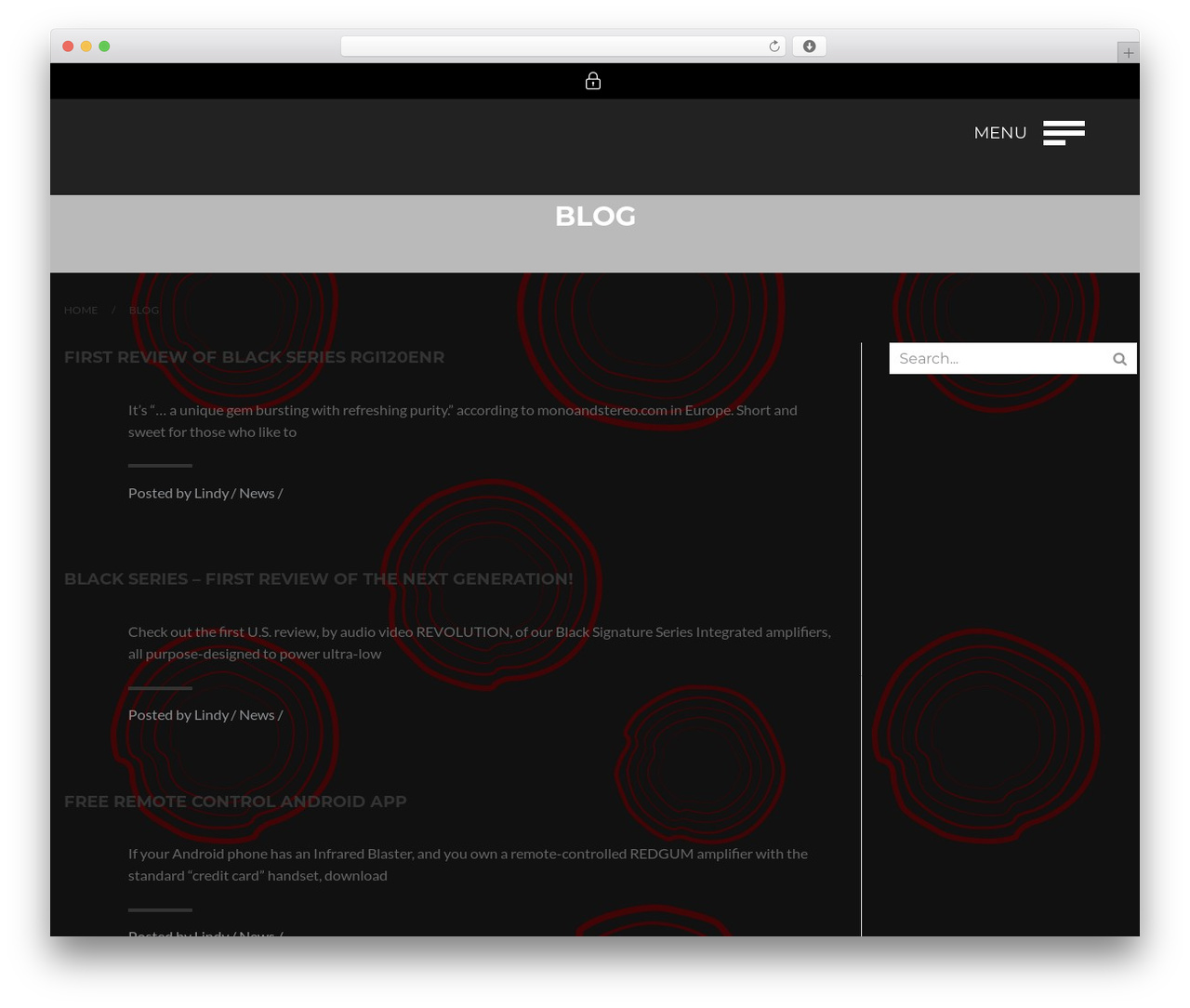1190x1008 pixels.
Task: Click the browser address bar
Action: [x=563, y=46]
